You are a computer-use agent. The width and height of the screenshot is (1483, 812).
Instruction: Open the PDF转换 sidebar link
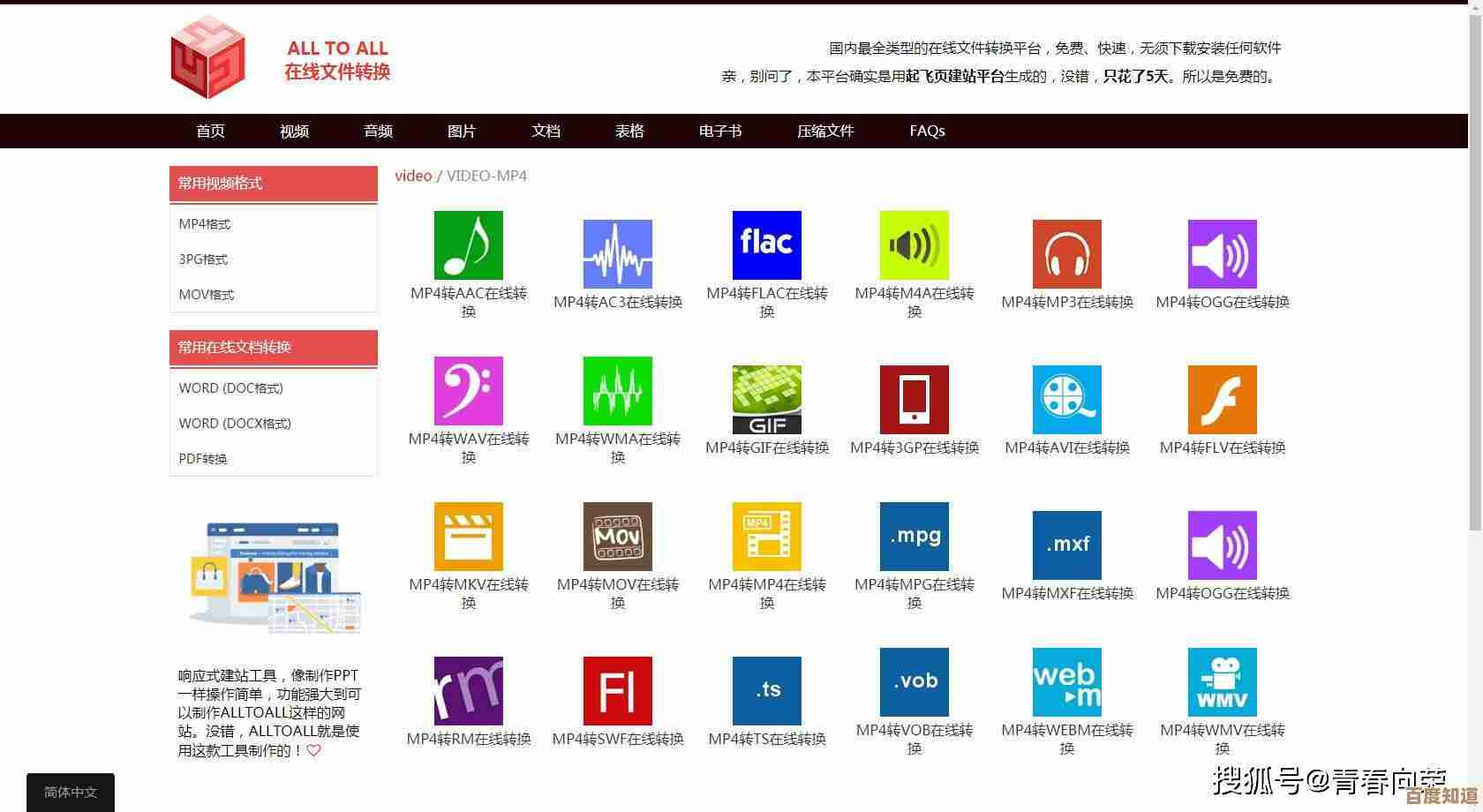point(203,459)
